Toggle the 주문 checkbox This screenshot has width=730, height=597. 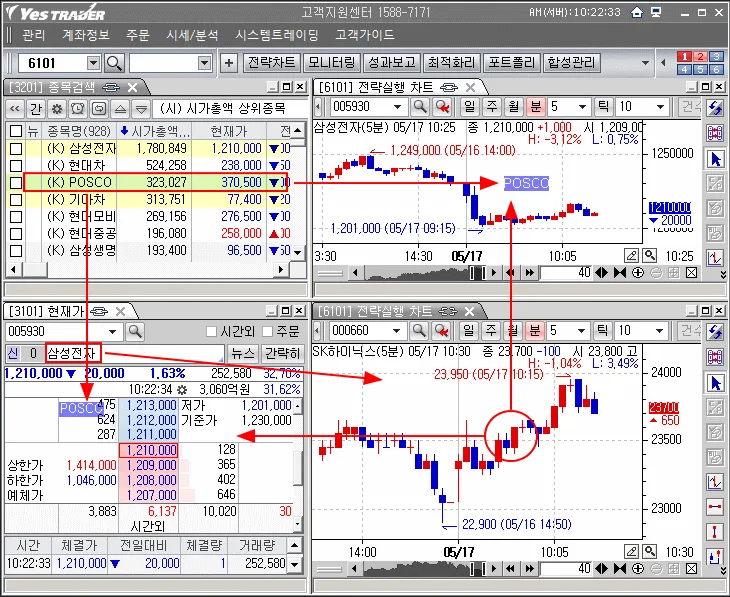coord(267,331)
